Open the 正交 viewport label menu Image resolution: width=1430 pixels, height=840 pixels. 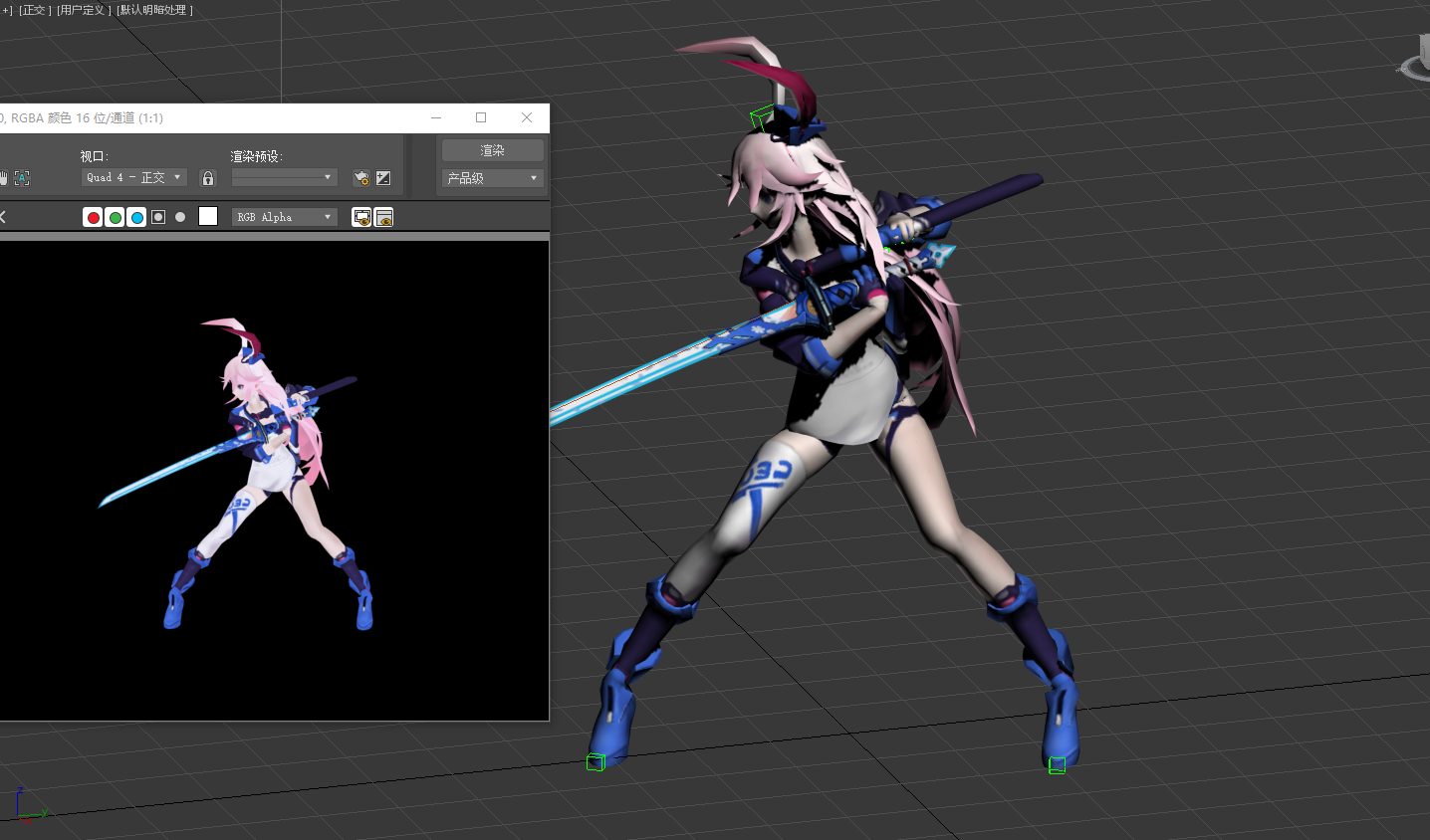(34, 10)
